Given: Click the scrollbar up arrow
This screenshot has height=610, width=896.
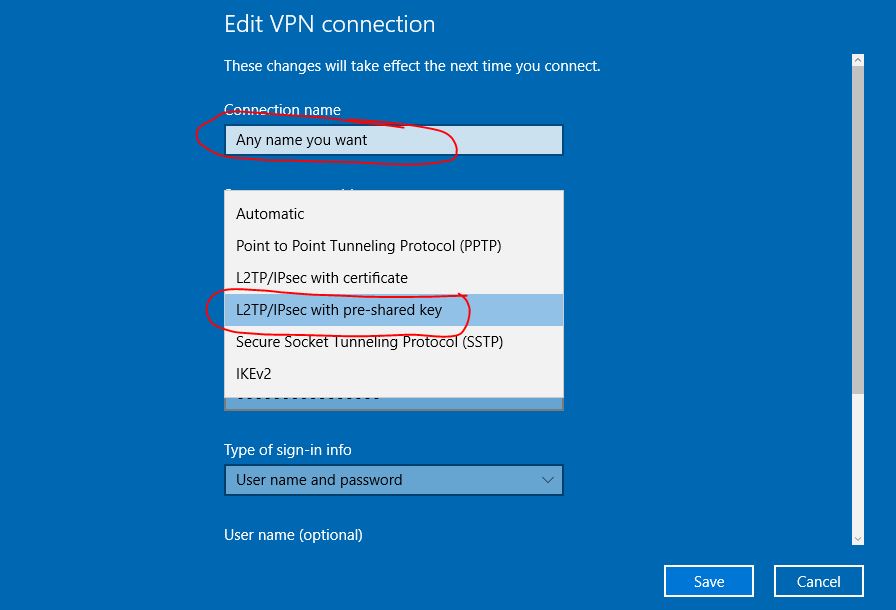Looking at the screenshot, I should tap(858, 60).
